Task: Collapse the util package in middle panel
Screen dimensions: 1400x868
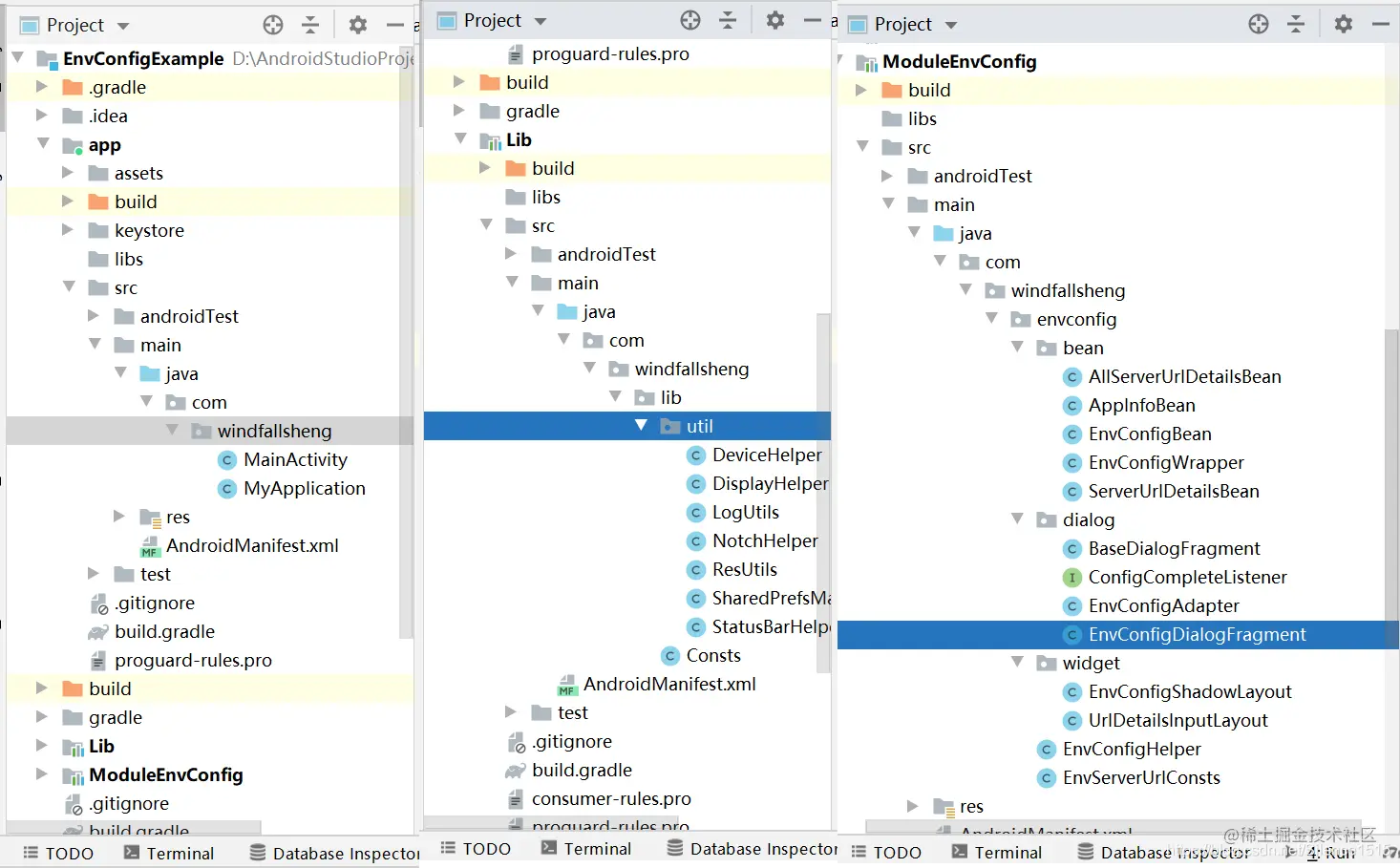Action: [642, 425]
